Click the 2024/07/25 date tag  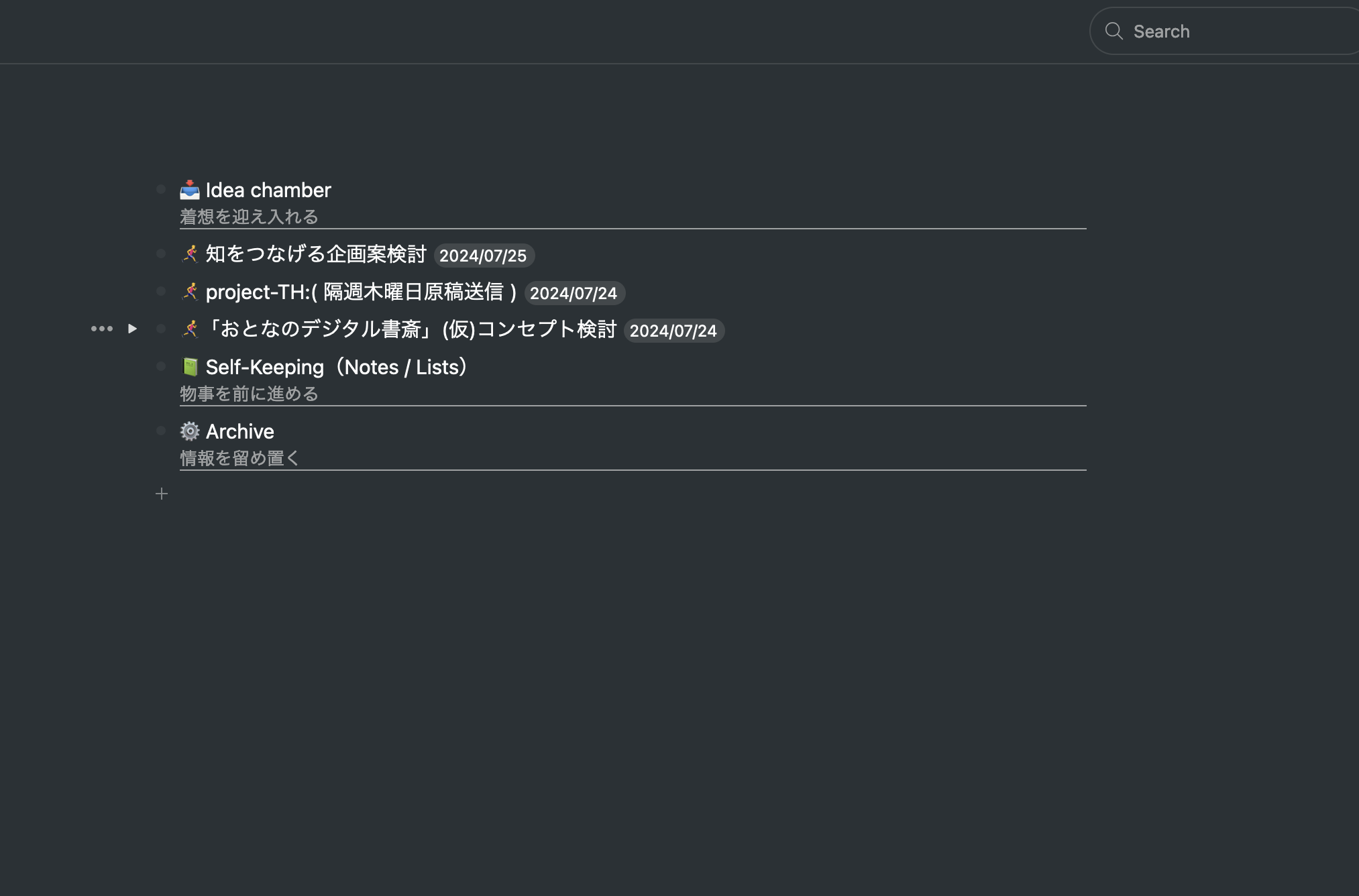pos(484,256)
